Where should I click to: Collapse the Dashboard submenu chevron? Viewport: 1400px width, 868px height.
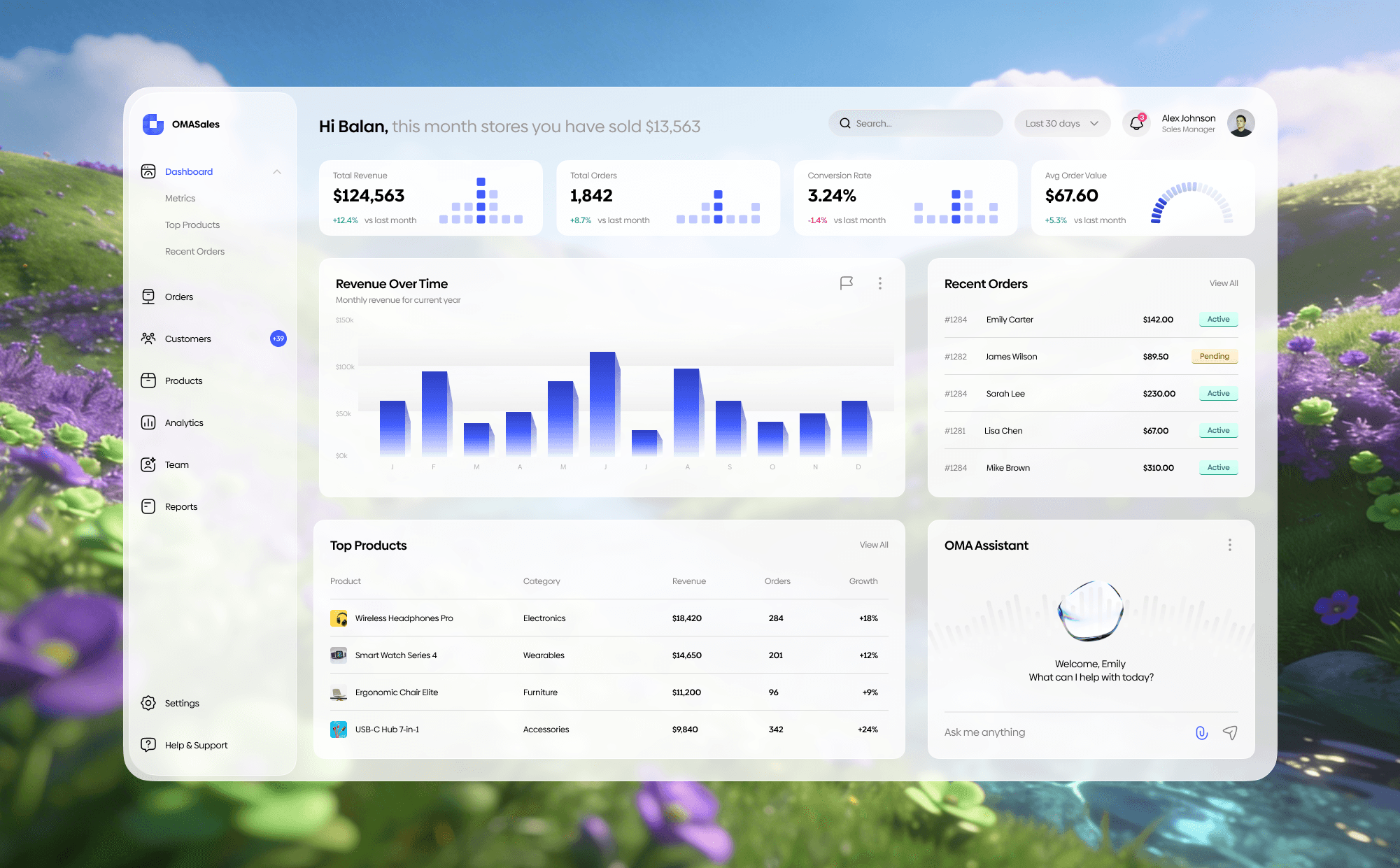[277, 171]
